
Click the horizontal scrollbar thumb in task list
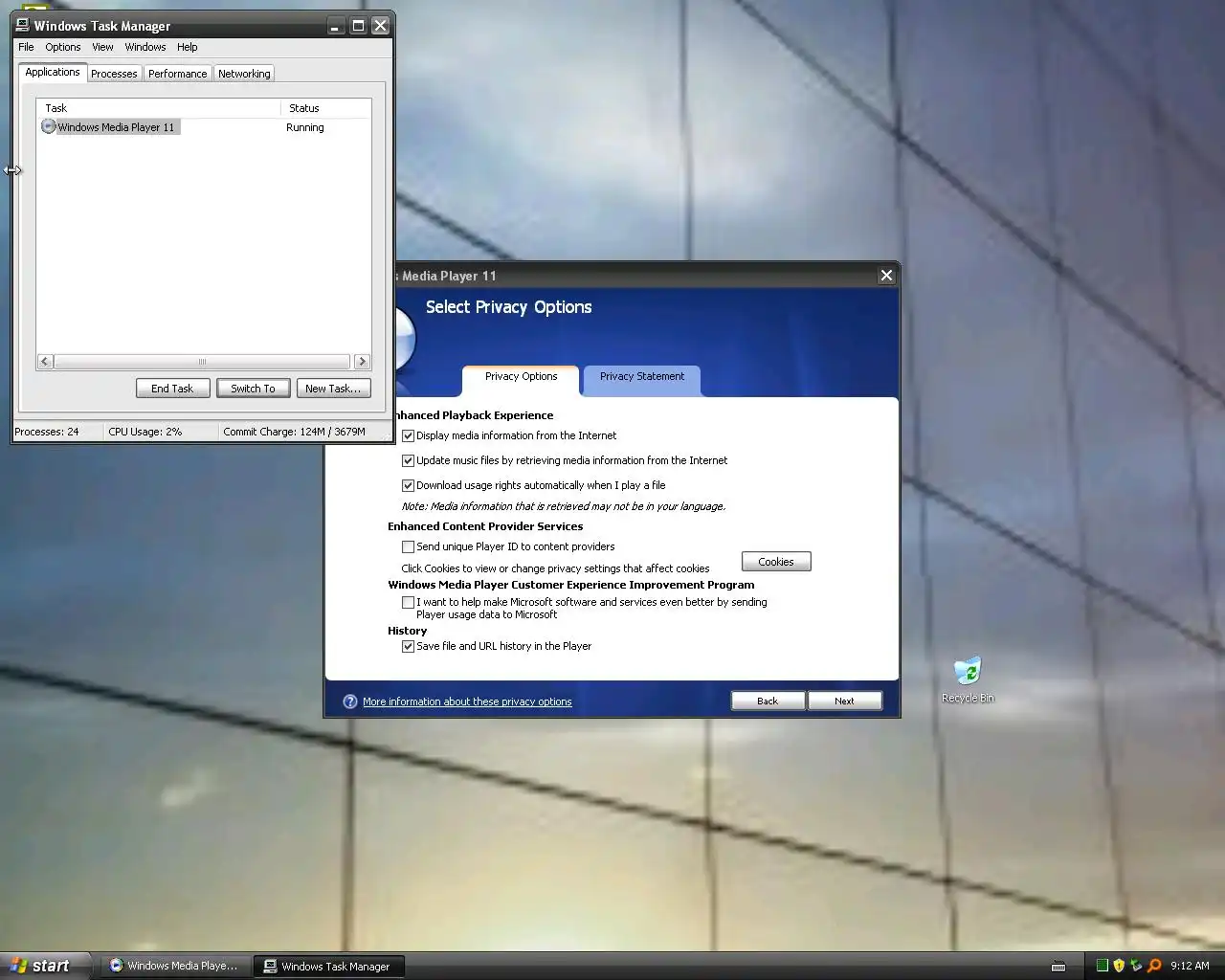(202, 362)
